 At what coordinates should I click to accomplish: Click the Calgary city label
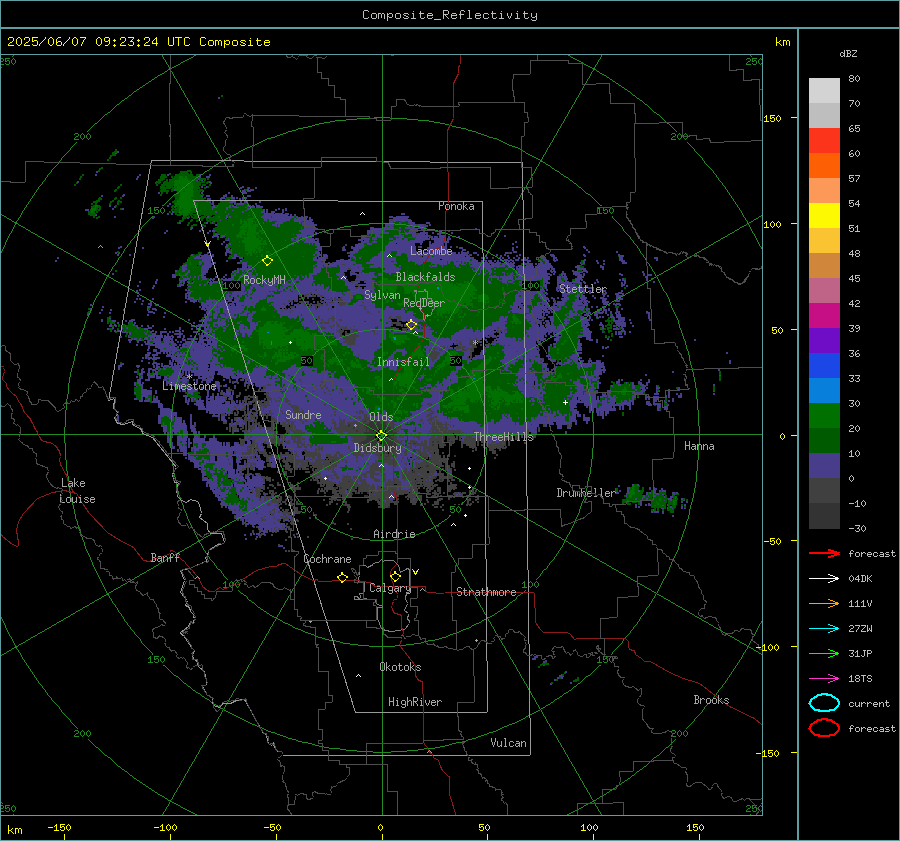pos(390,588)
